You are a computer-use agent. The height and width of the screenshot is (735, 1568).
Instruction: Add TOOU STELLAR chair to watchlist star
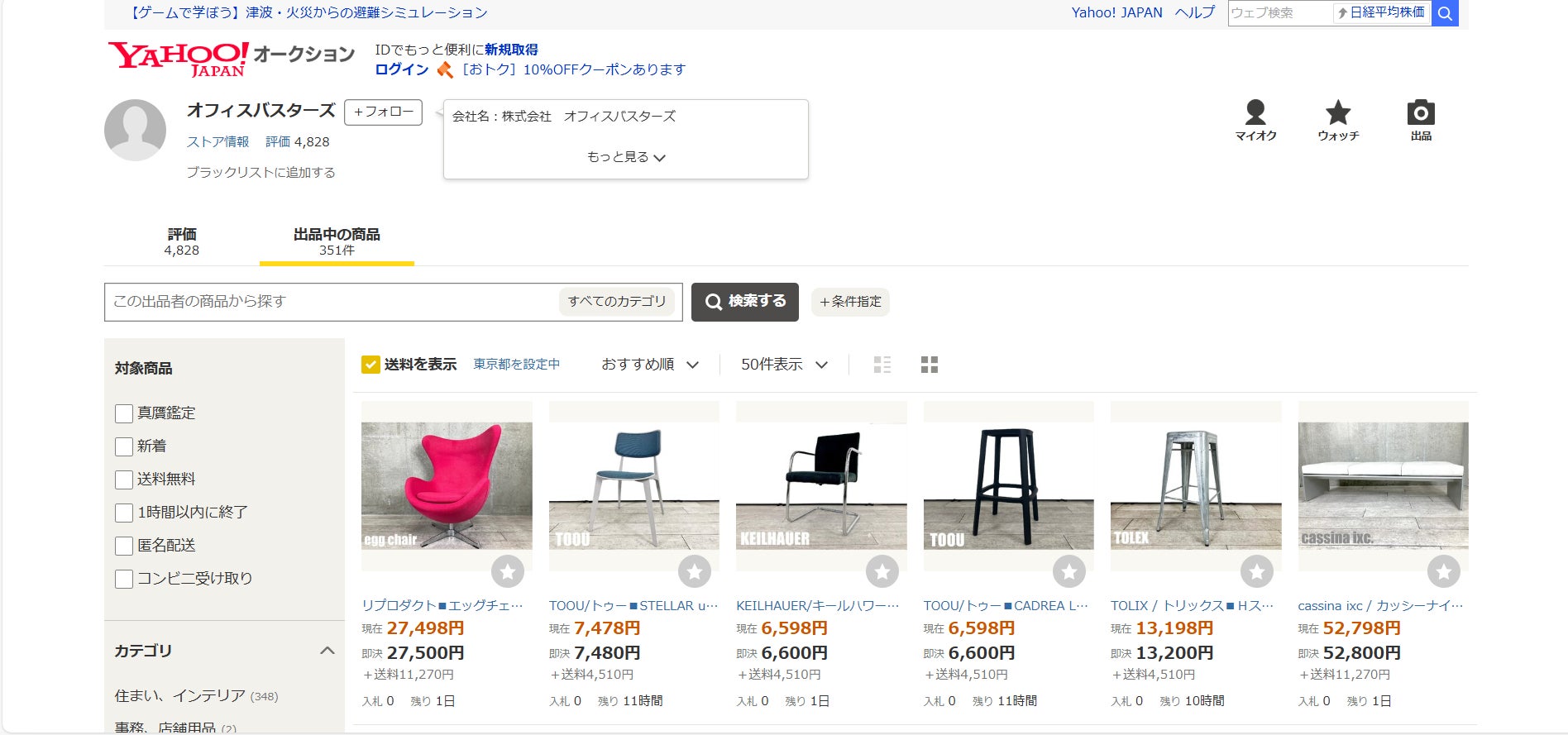695,571
